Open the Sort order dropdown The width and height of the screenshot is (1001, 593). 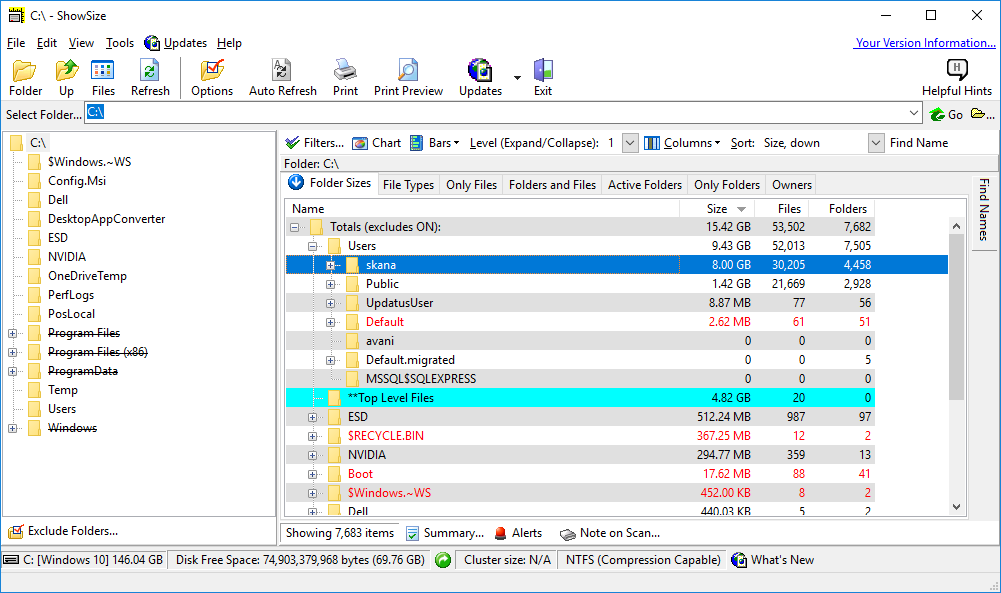(x=876, y=143)
